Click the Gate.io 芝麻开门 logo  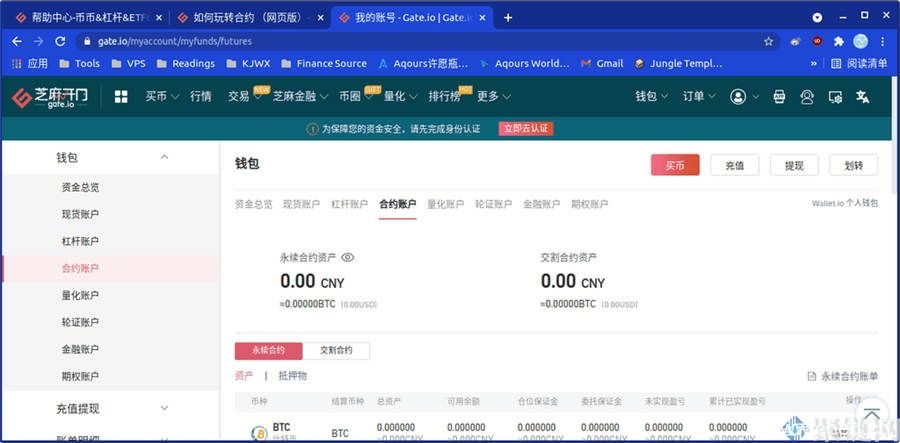click(50, 97)
